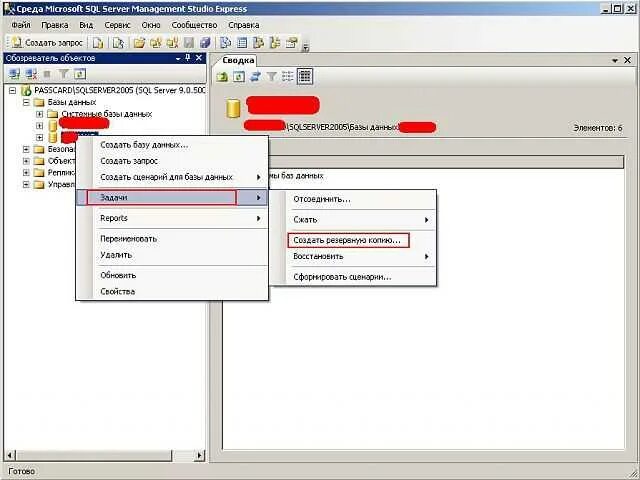This screenshot has height=480, width=640.
Task: Choose Создать запрос in context menu
Action: click(x=173, y=161)
